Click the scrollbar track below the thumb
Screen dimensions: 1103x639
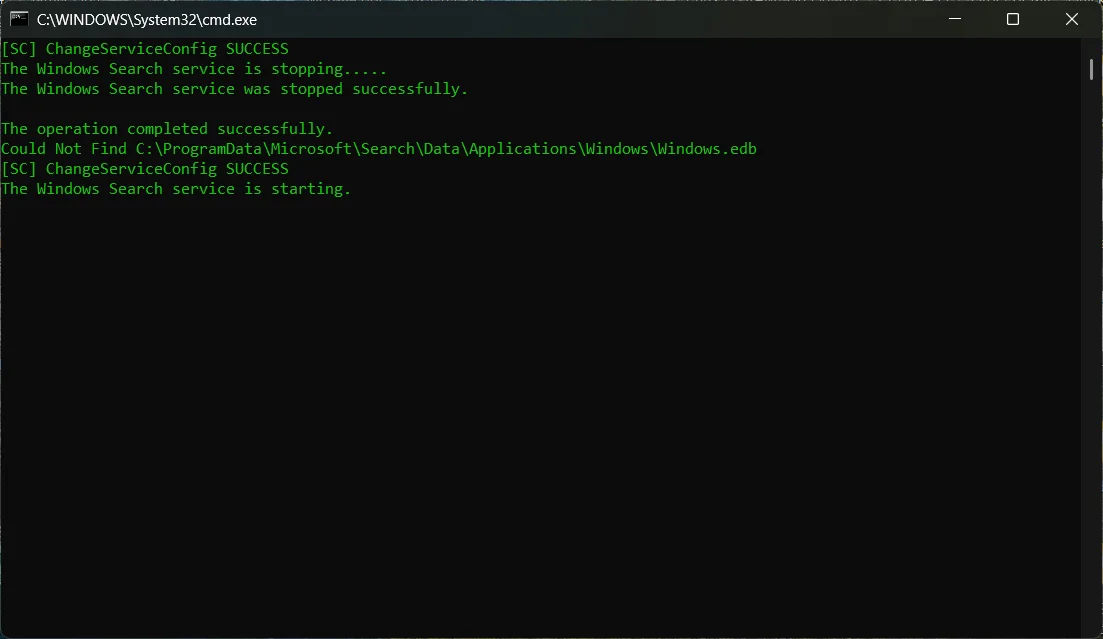click(1091, 352)
